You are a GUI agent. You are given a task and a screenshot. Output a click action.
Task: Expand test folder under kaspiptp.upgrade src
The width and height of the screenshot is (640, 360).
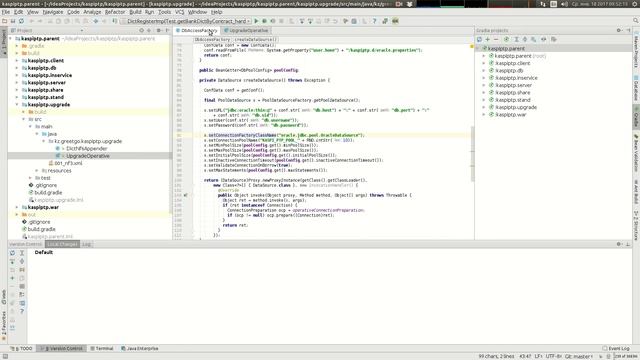click(x=30, y=178)
